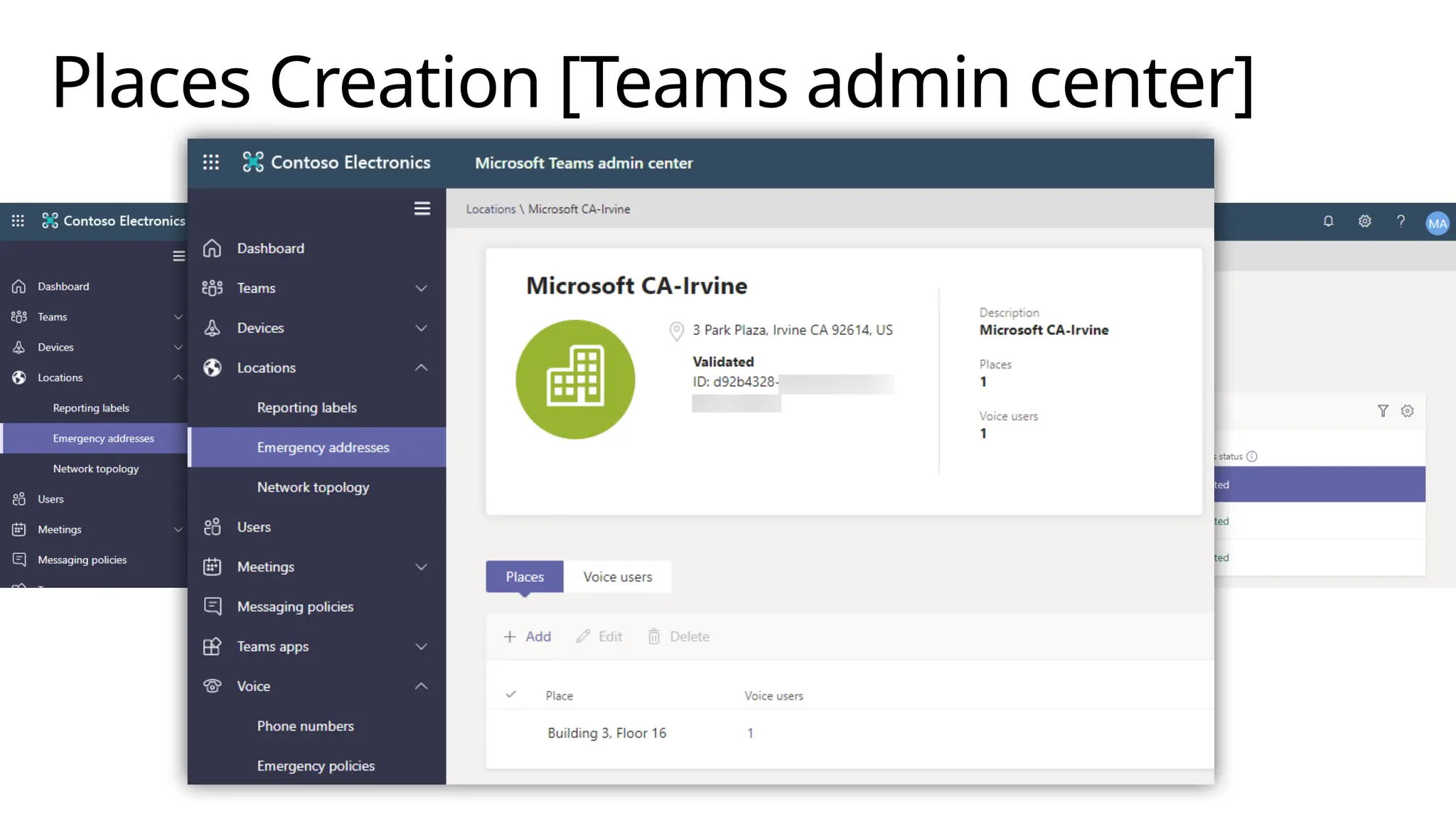
Task: Click Teams people icon in front sidebar
Action: click(212, 288)
